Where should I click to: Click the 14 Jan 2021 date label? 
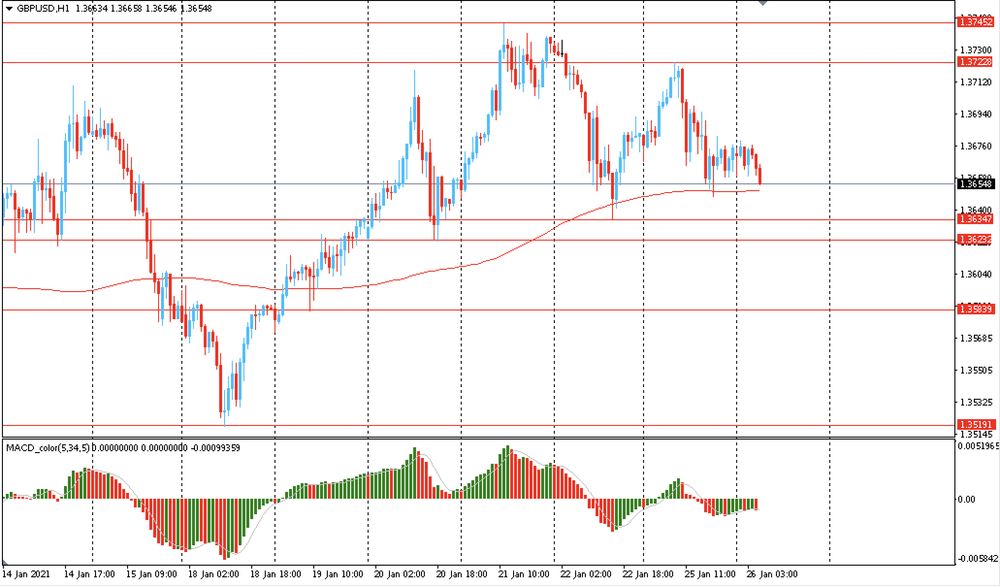tap(26, 574)
